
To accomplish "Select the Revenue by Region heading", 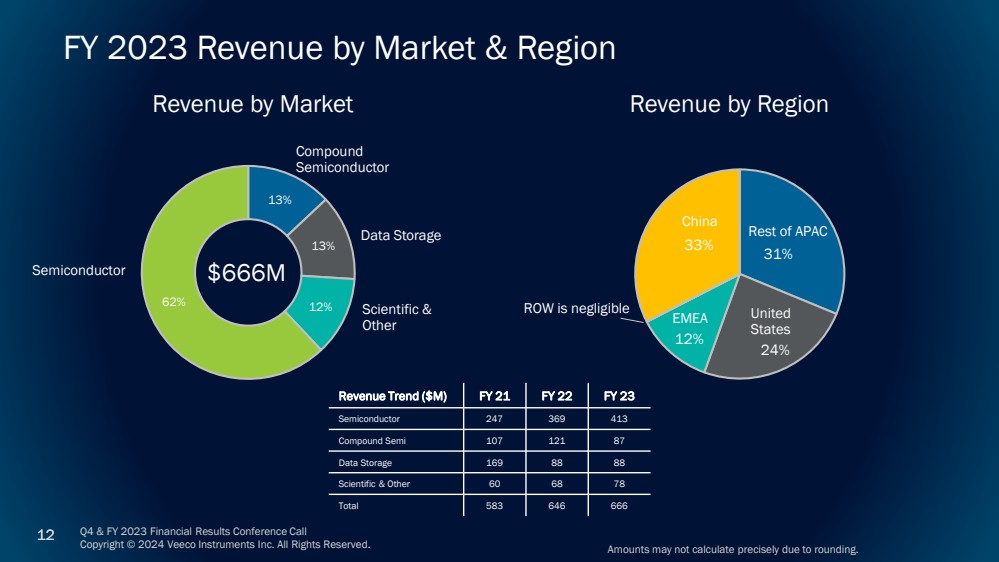I will point(728,104).
